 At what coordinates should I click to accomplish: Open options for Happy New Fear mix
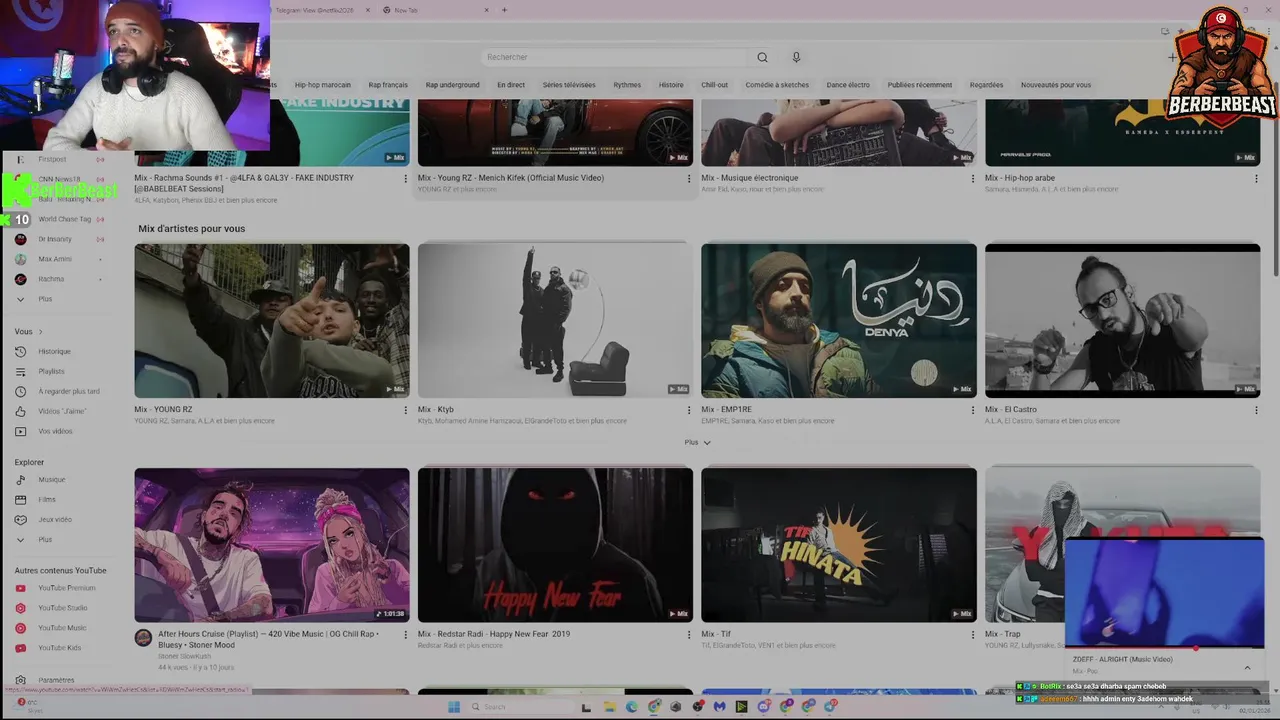[689, 635]
